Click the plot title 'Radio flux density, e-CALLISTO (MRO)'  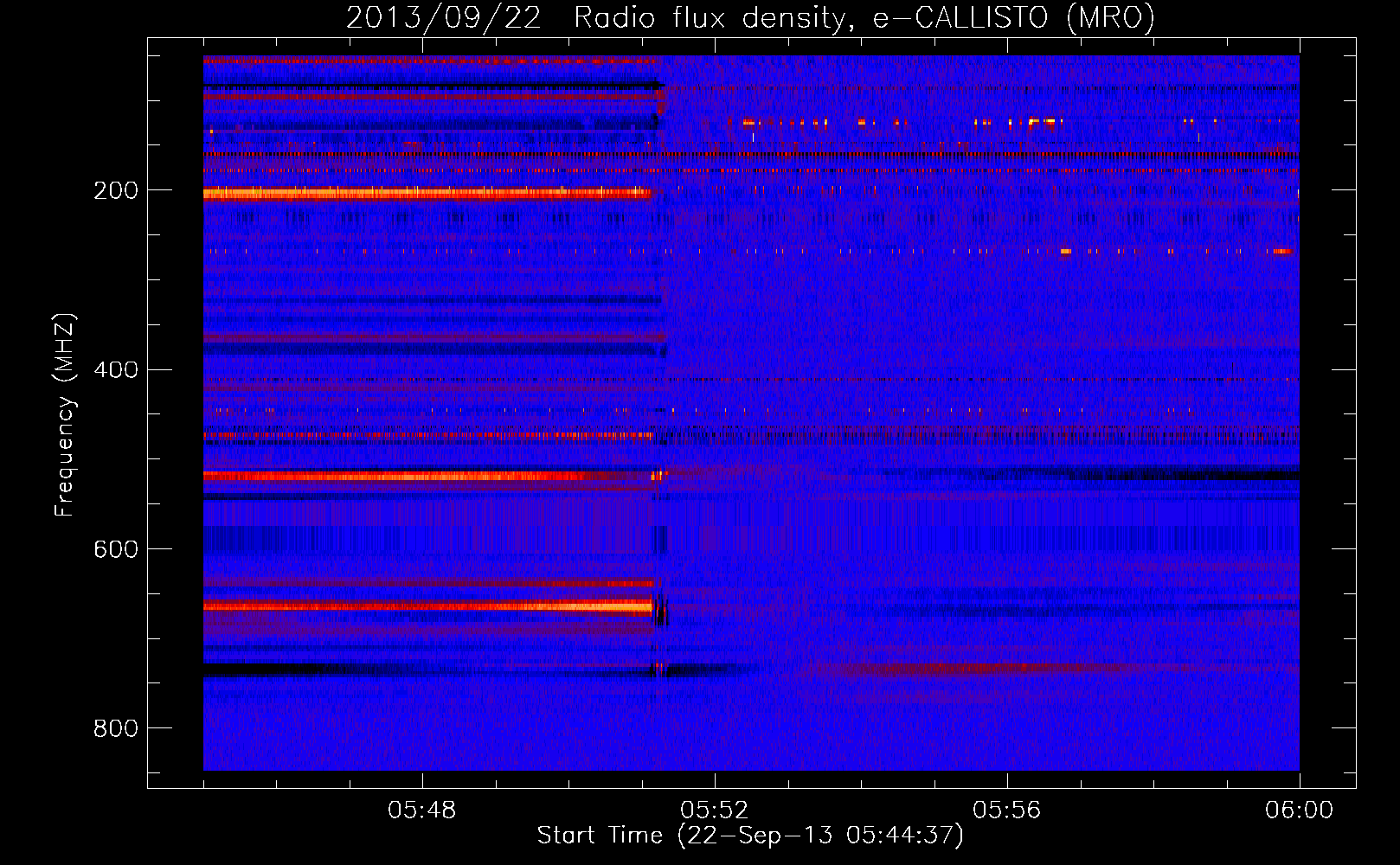(864, 17)
